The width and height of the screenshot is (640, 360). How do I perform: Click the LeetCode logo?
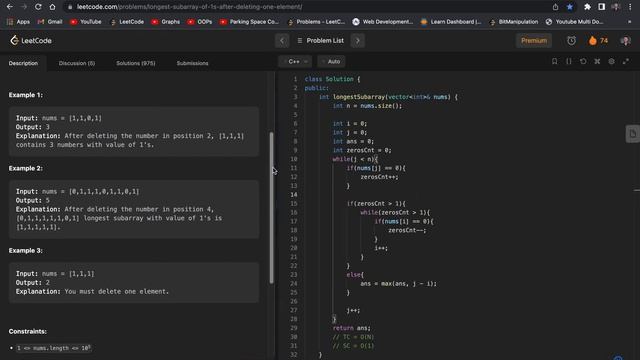31,40
